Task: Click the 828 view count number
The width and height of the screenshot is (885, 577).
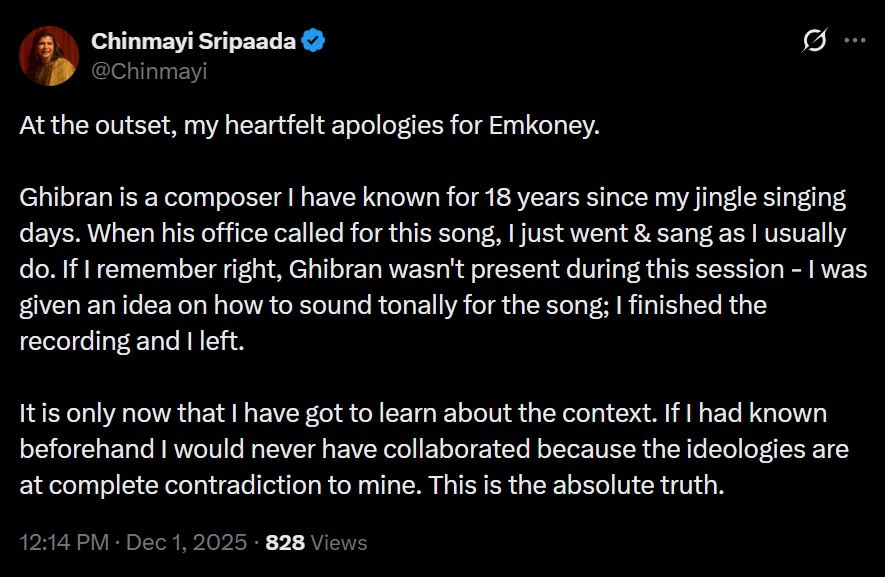Action: (x=285, y=543)
